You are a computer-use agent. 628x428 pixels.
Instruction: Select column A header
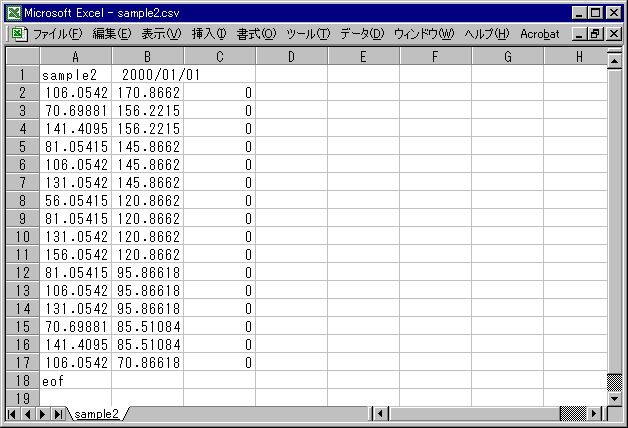coord(75,56)
